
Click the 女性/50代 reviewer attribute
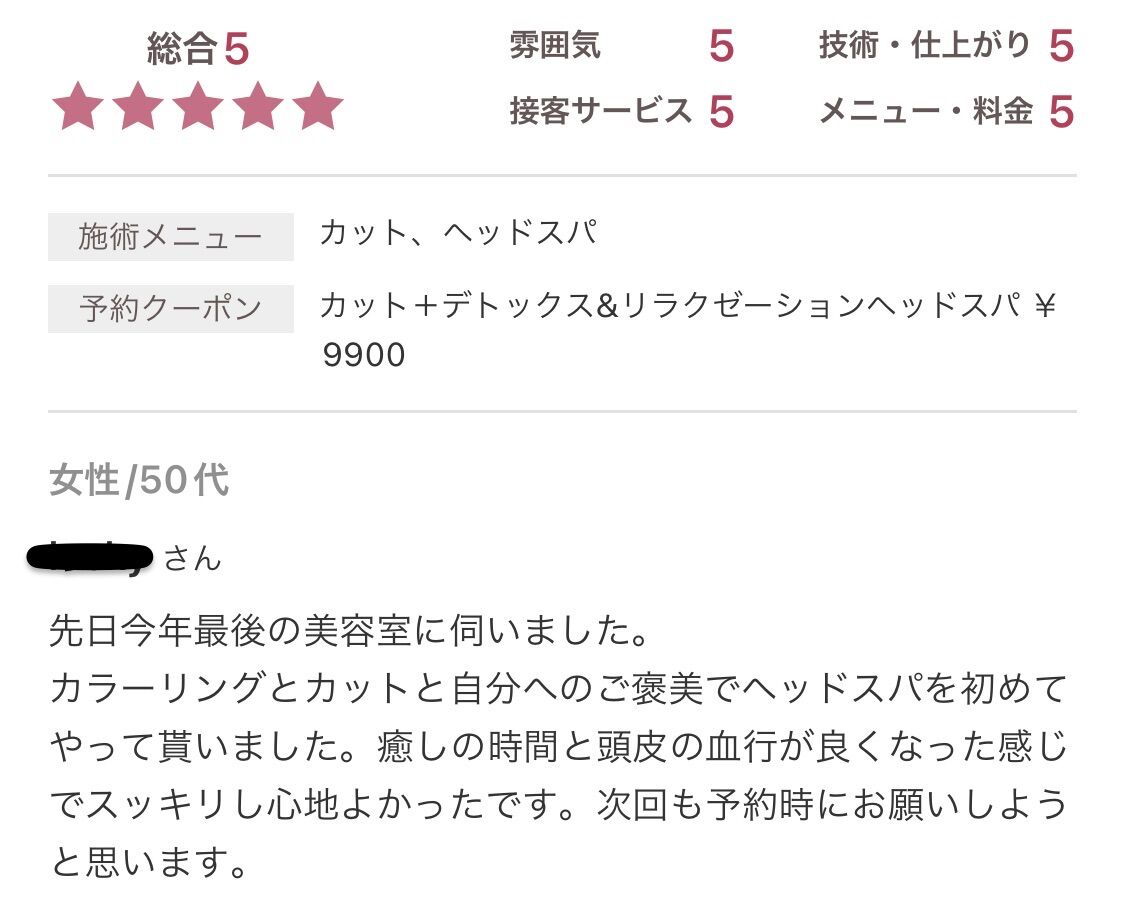pos(139,480)
